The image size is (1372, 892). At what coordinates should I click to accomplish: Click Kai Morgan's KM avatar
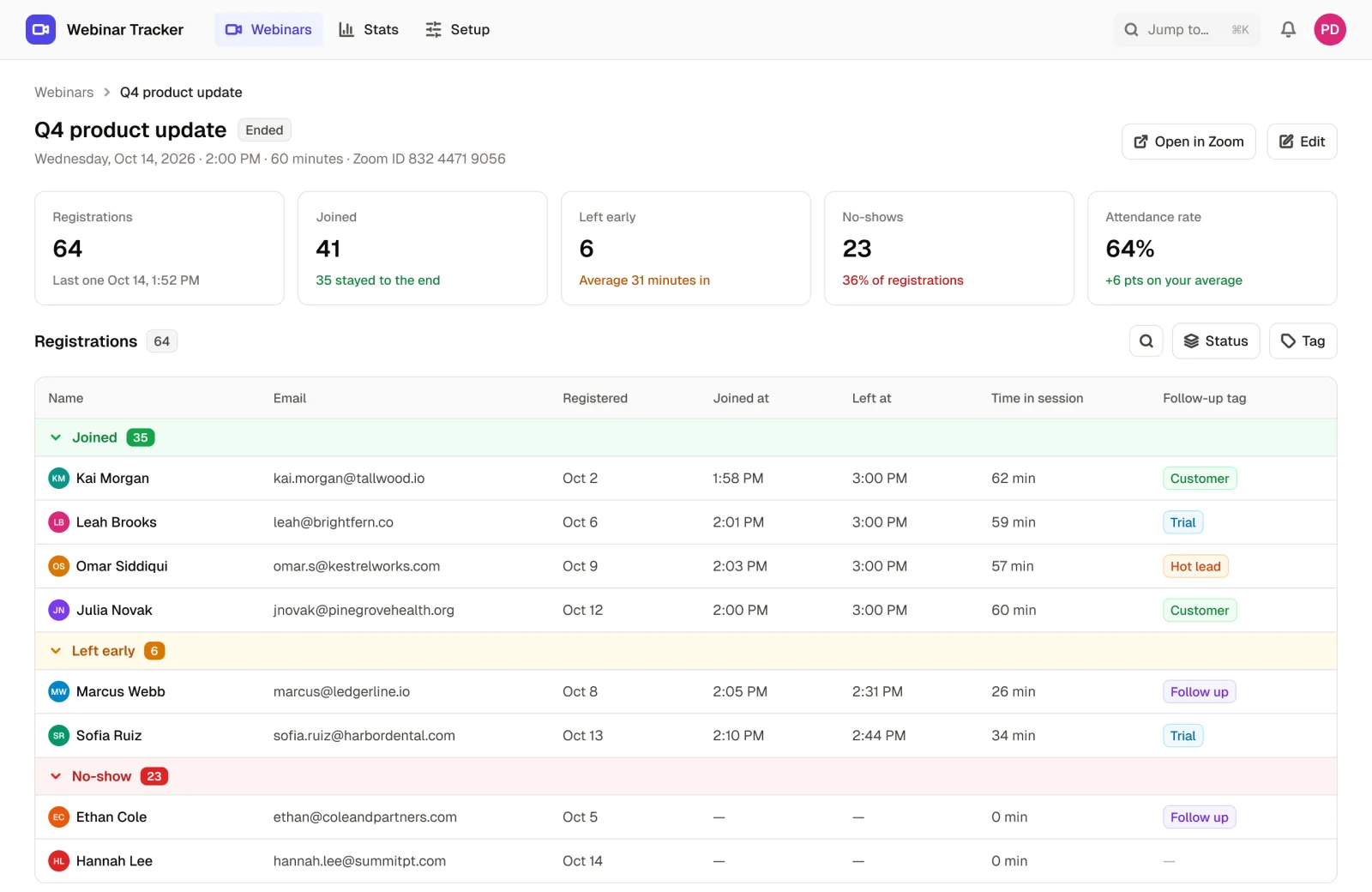[x=58, y=479]
